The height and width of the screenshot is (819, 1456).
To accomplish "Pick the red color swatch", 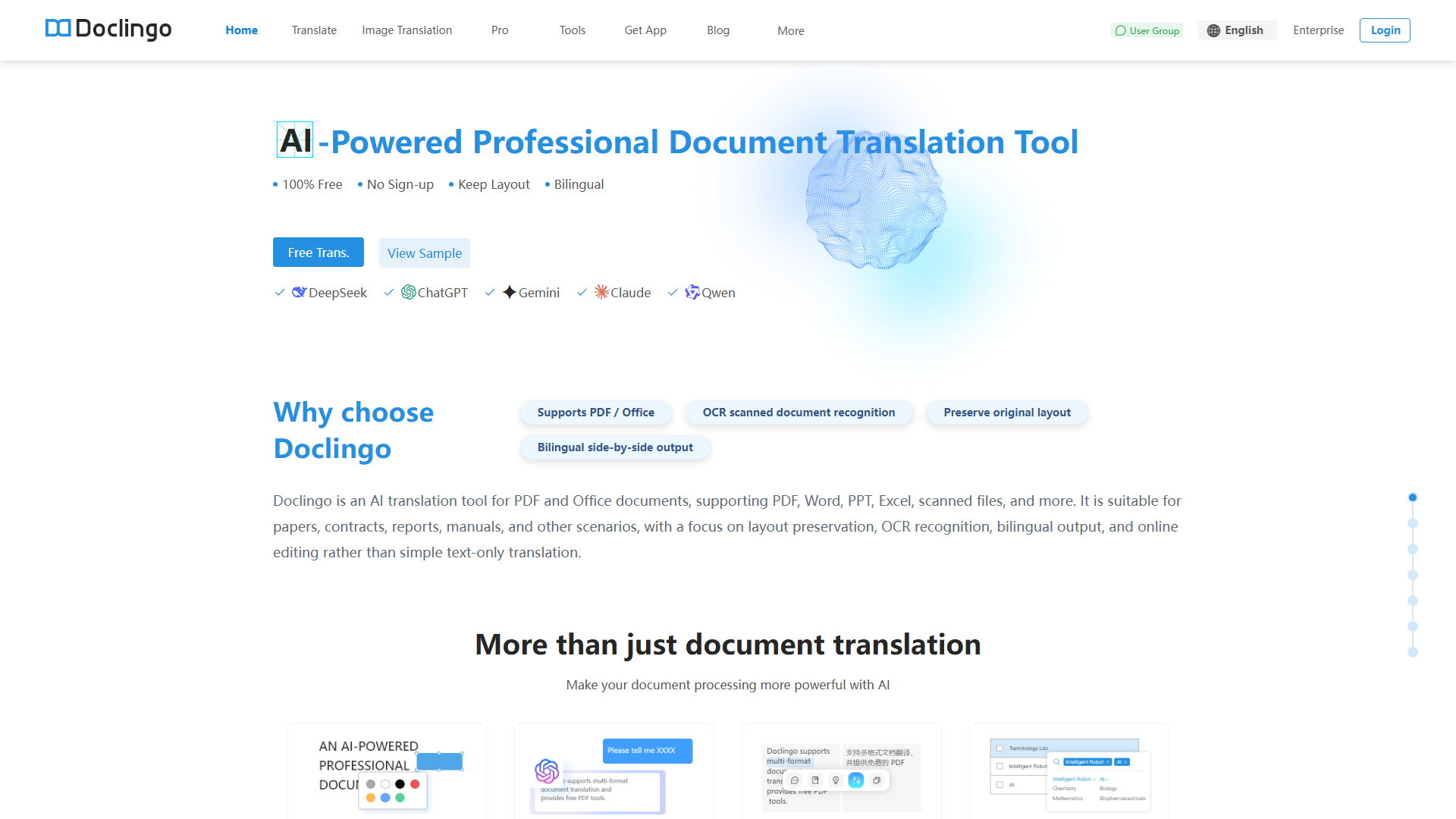I will point(415,784).
